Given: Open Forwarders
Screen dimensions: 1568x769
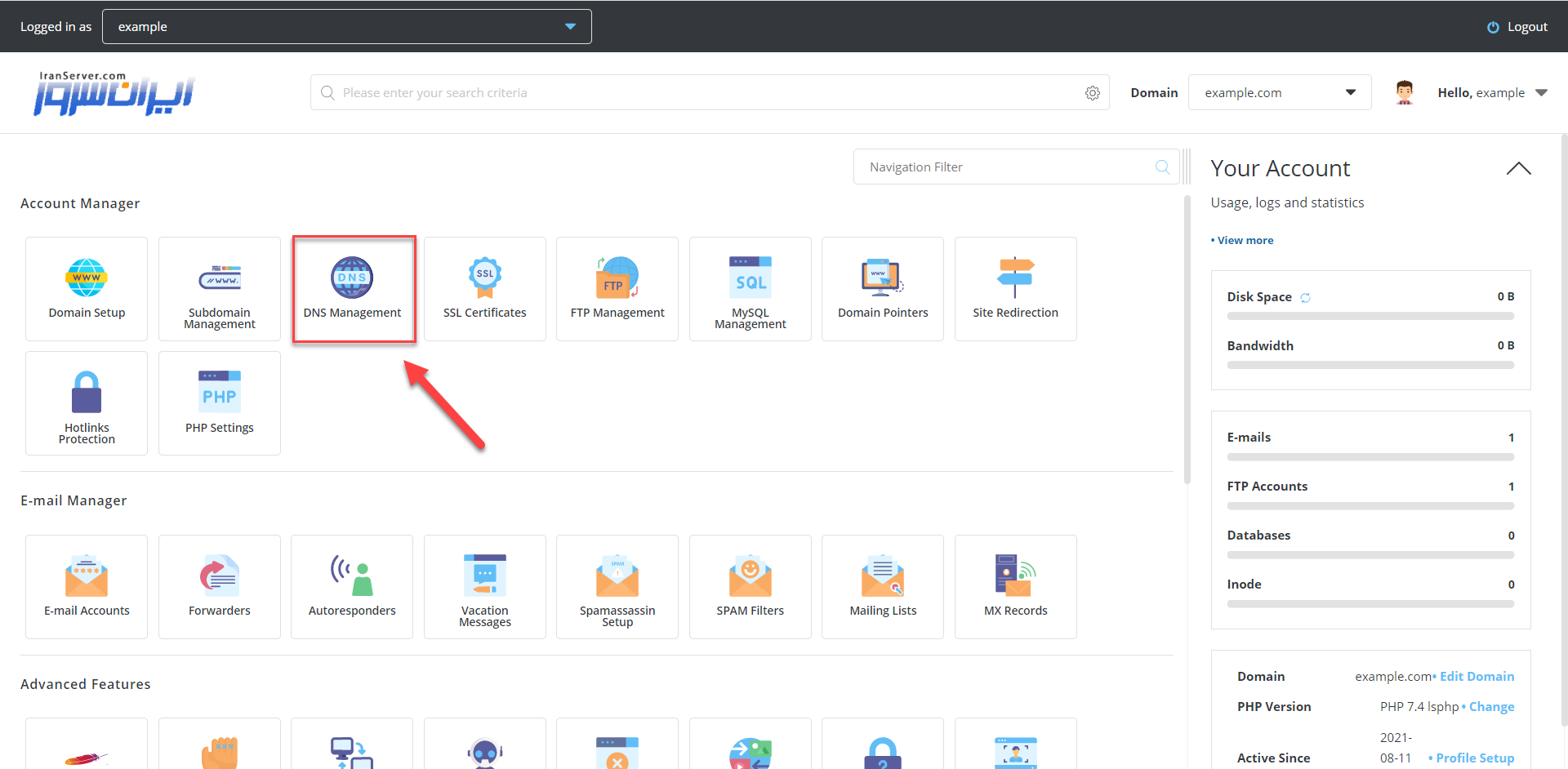Looking at the screenshot, I should click(x=220, y=587).
